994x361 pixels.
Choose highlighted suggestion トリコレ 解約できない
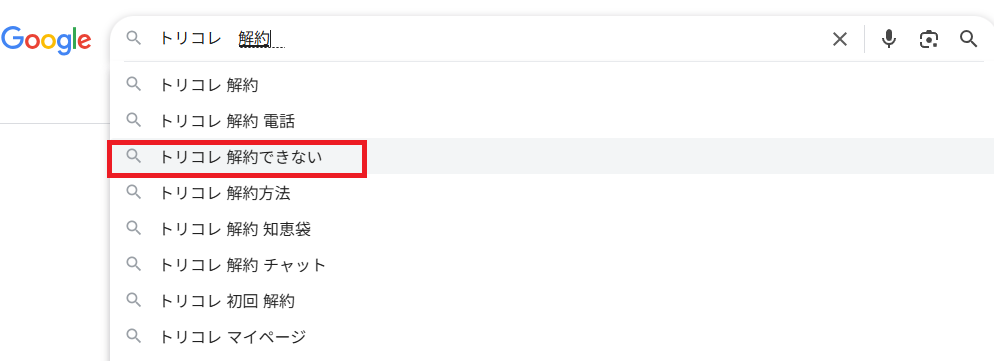[x=550, y=156]
